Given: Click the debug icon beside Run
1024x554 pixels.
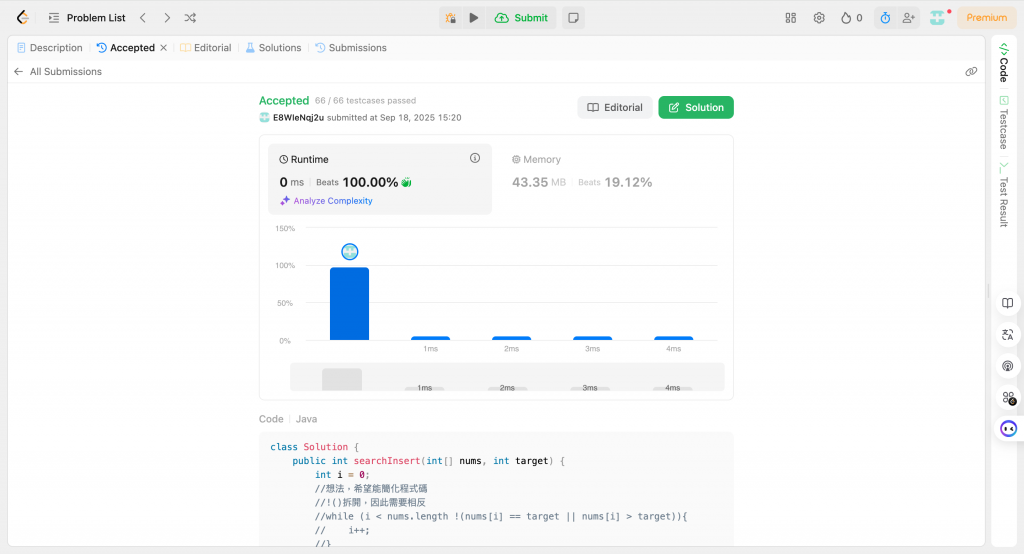Looking at the screenshot, I should pyautogui.click(x=451, y=18).
